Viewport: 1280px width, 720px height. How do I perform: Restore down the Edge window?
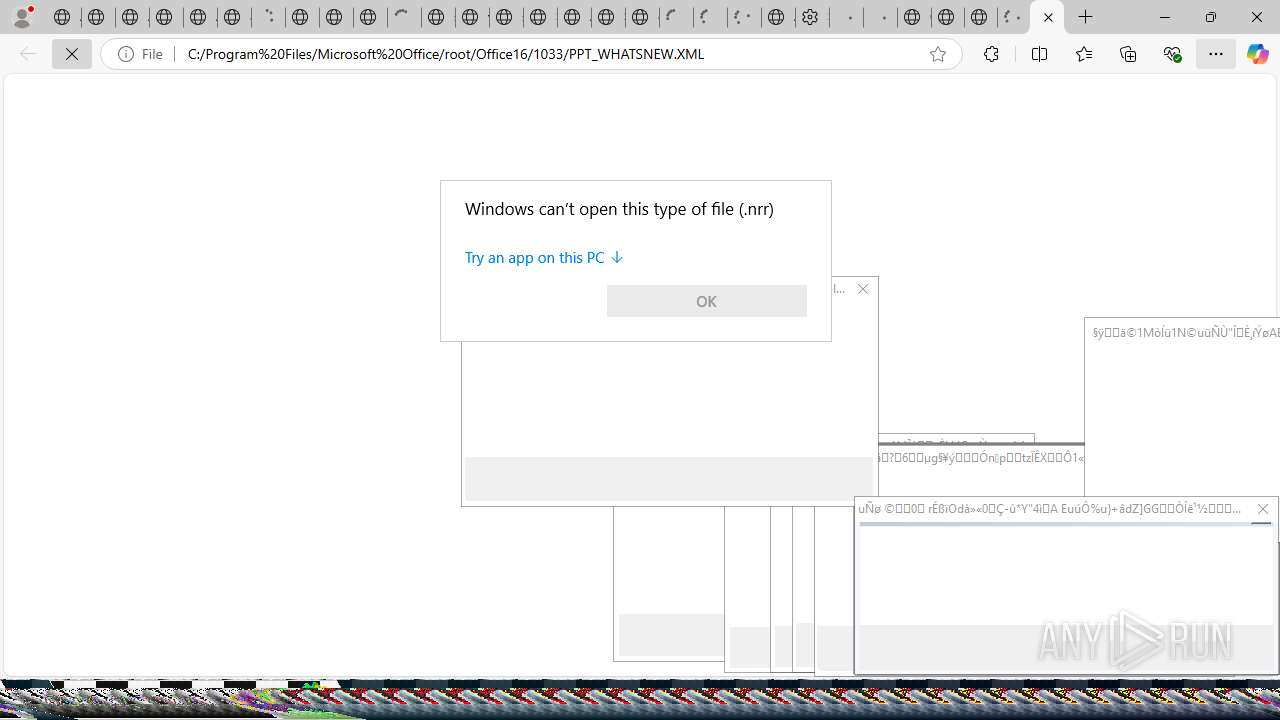(1211, 17)
